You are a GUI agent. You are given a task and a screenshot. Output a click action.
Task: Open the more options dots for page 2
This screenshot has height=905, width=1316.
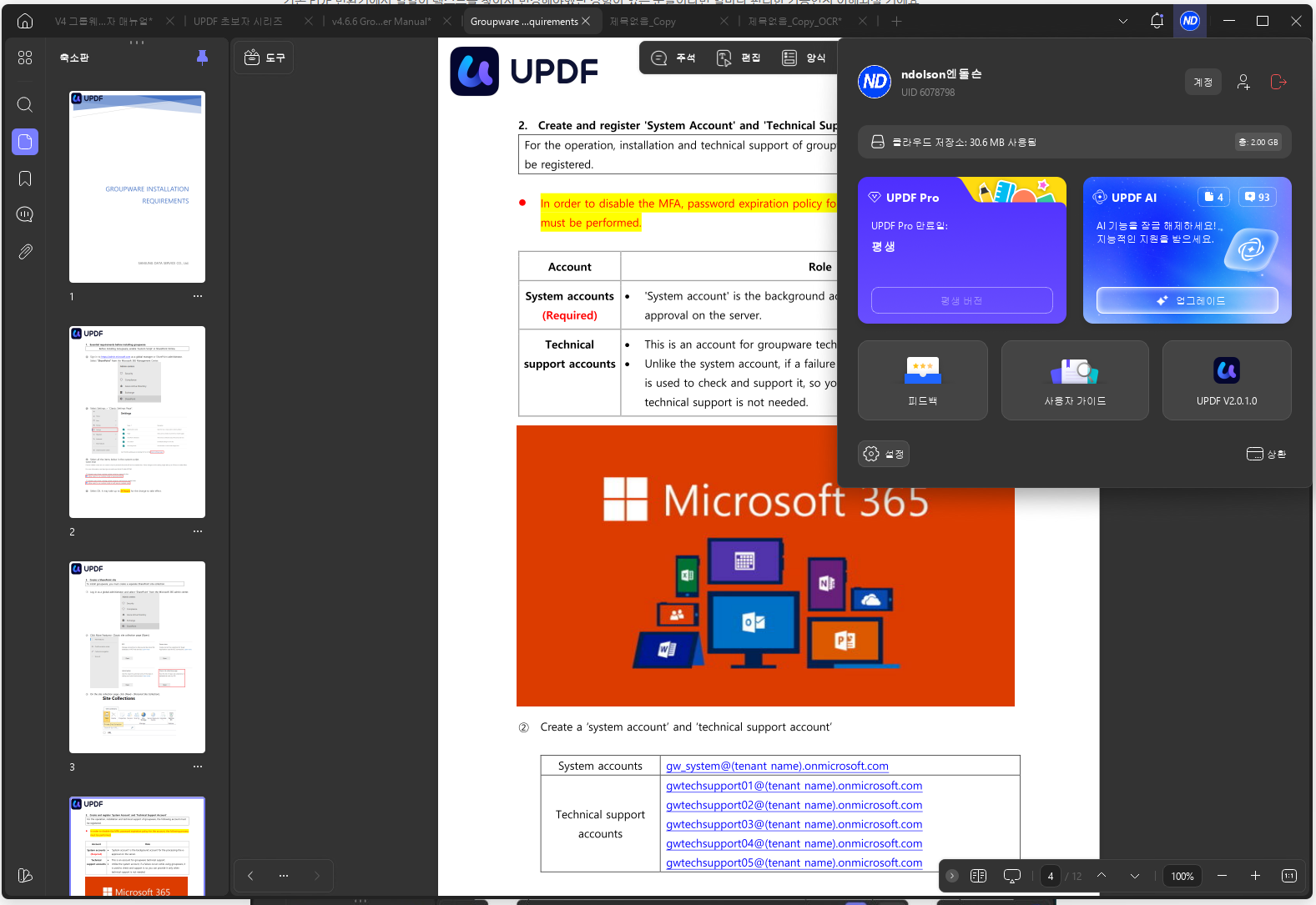198,531
